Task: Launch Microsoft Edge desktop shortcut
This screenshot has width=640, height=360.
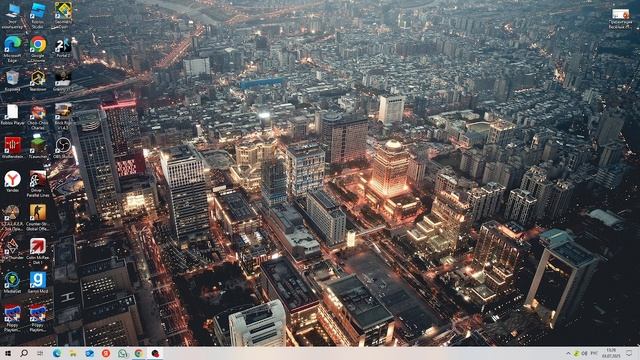Action: point(13,49)
